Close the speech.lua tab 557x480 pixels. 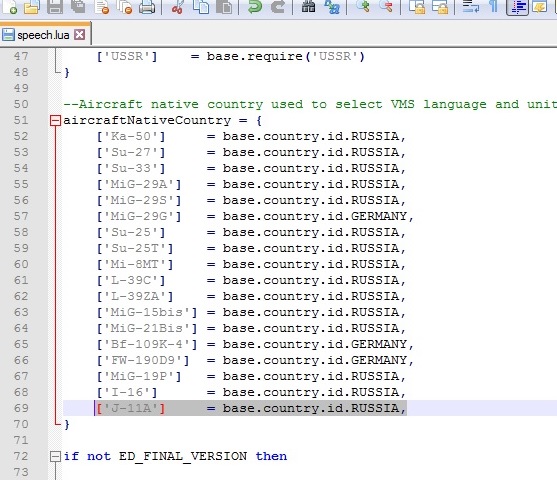[x=80, y=34]
